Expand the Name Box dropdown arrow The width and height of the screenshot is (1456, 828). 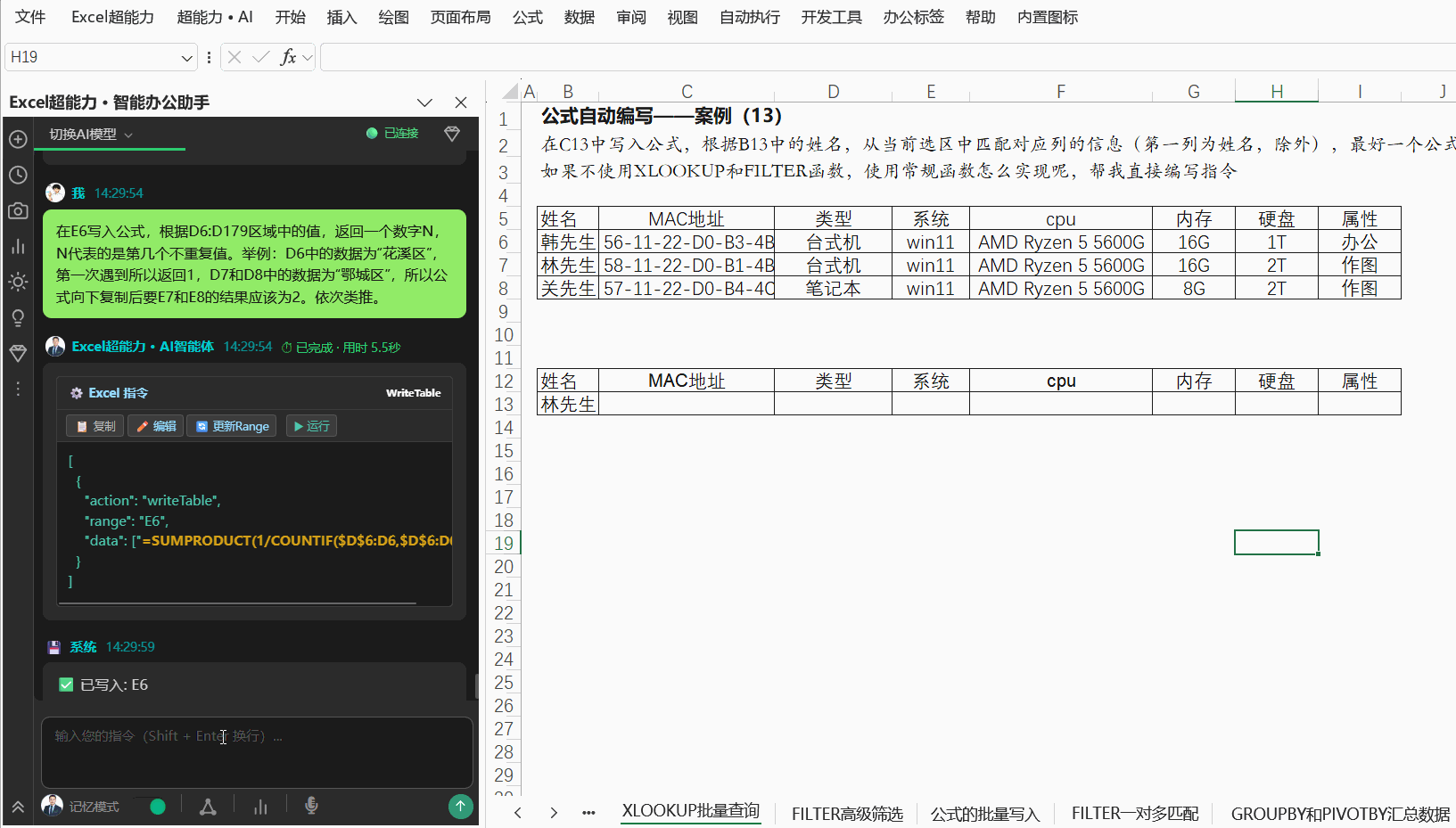coord(186,58)
